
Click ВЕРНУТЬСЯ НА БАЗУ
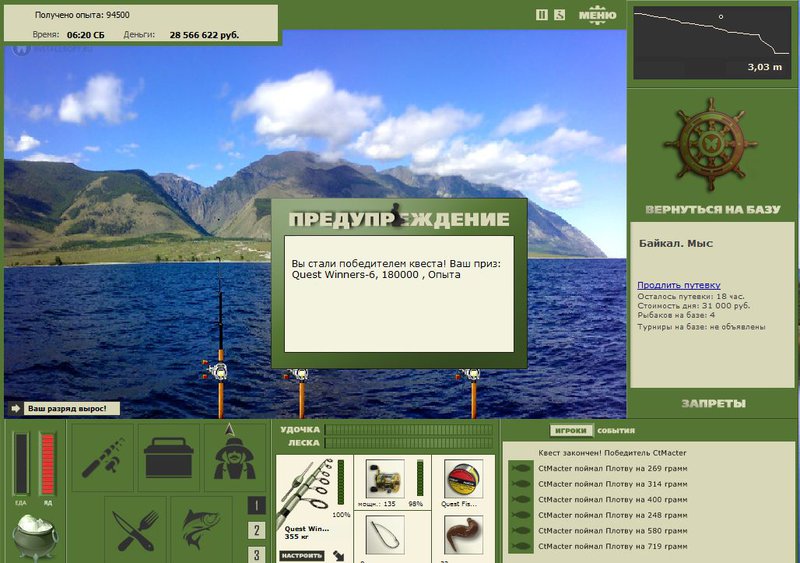[x=713, y=209]
